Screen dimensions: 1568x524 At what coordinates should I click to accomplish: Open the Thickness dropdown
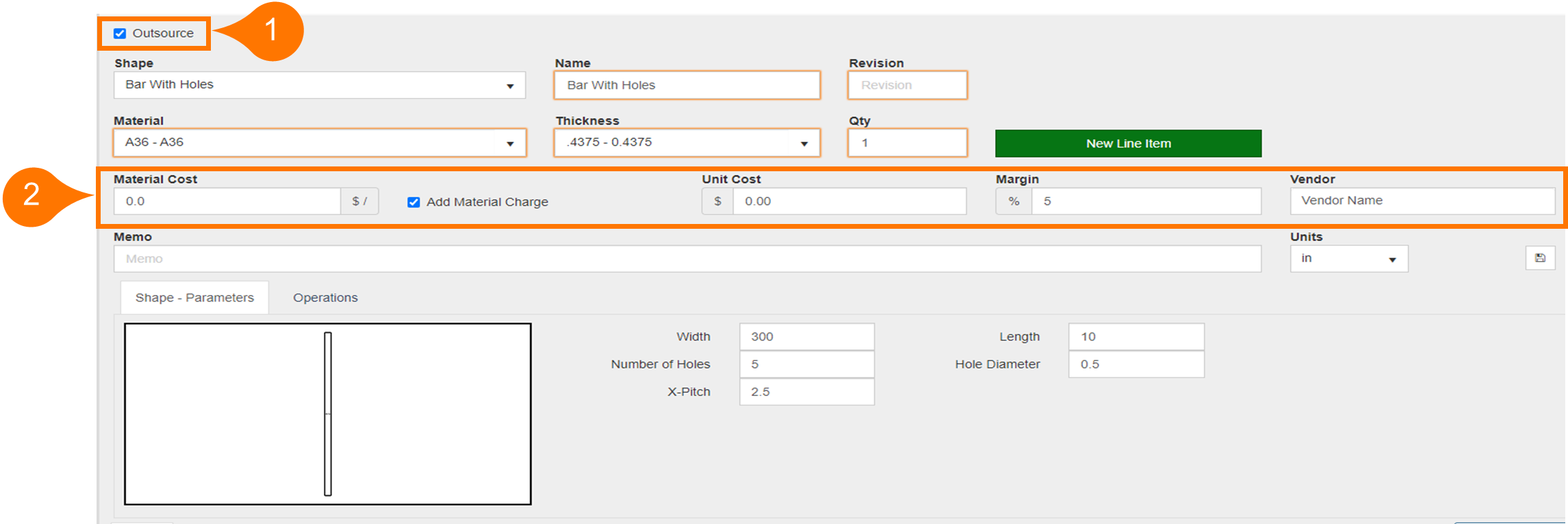pos(686,142)
